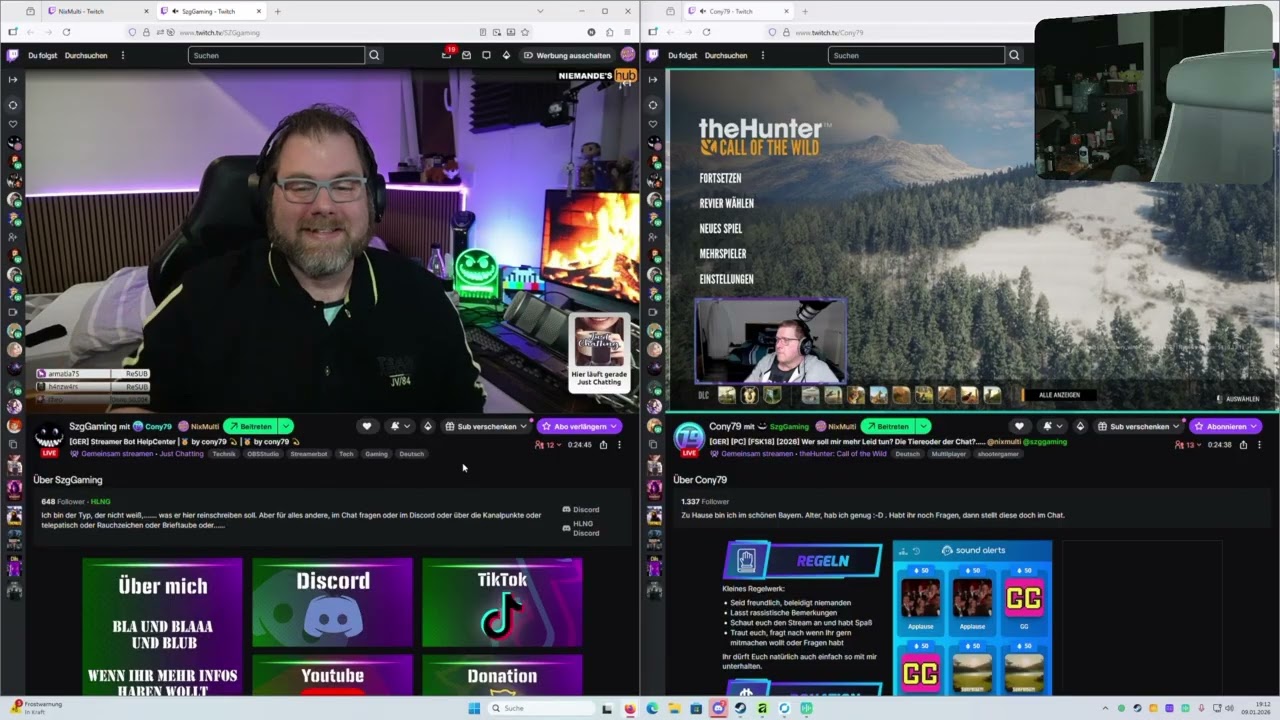Open TikTok panel image on SzgGaming
Screen dimensions: 1280x720
click(502, 603)
